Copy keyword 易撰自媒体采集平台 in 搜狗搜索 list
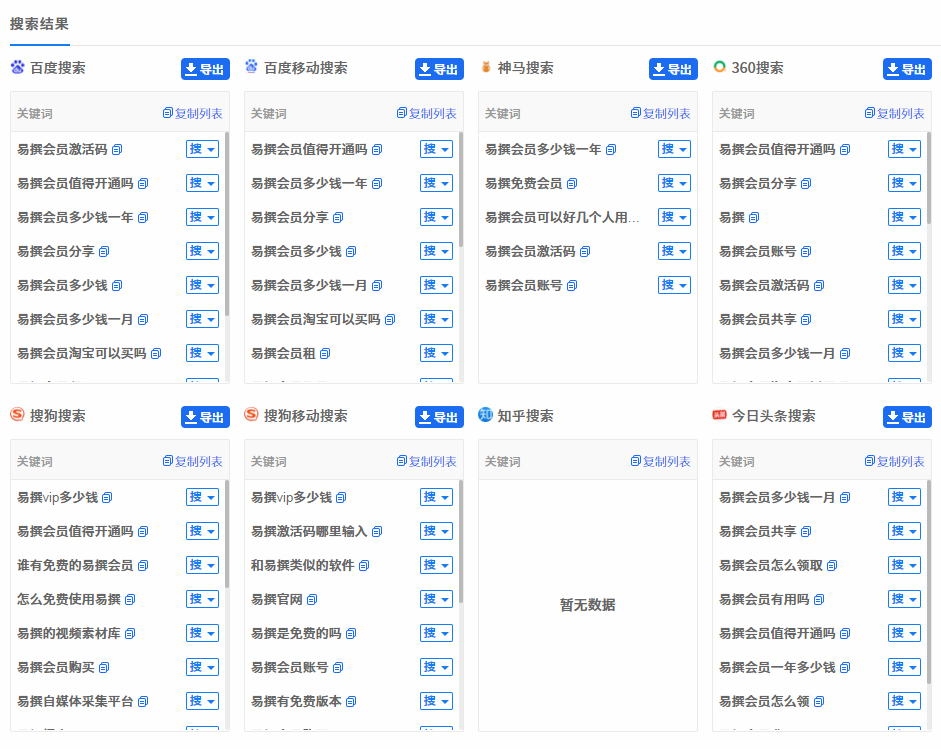This screenshot has height=749, width=941. [x=143, y=701]
